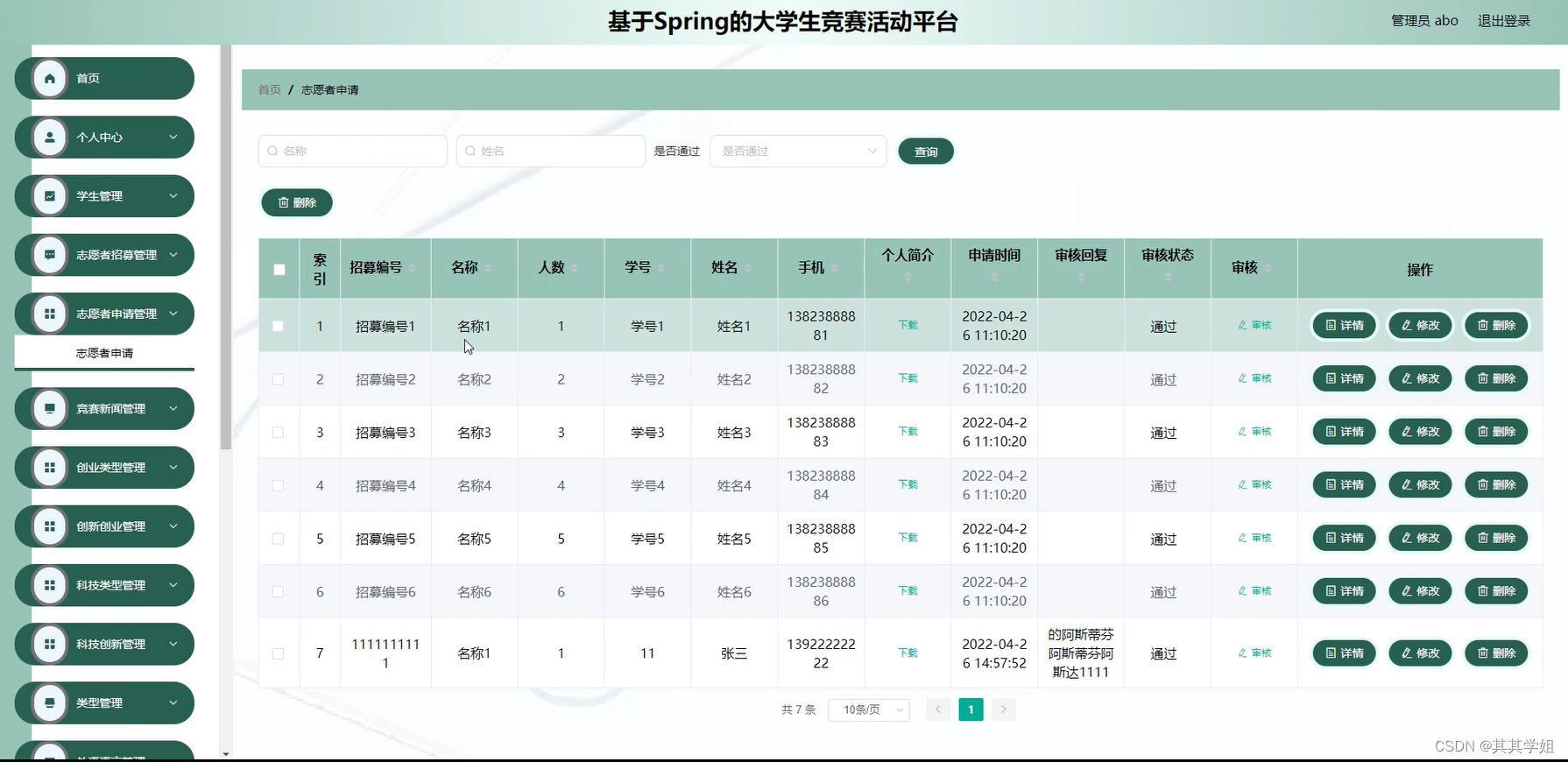Screen dimensions: 1568x762
Task: Open the 首页 sidebar menu item
Action: pos(104,79)
